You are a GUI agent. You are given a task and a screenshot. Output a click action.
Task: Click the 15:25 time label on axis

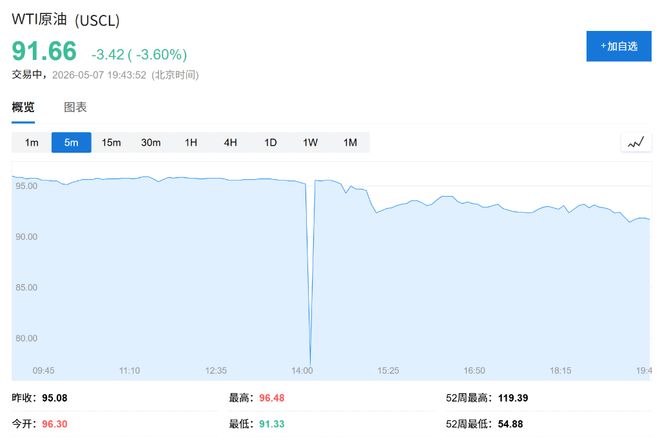pos(388,370)
